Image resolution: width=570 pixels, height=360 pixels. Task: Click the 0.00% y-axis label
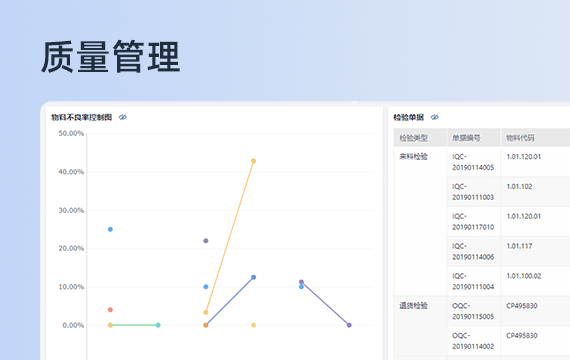click(73, 325)
